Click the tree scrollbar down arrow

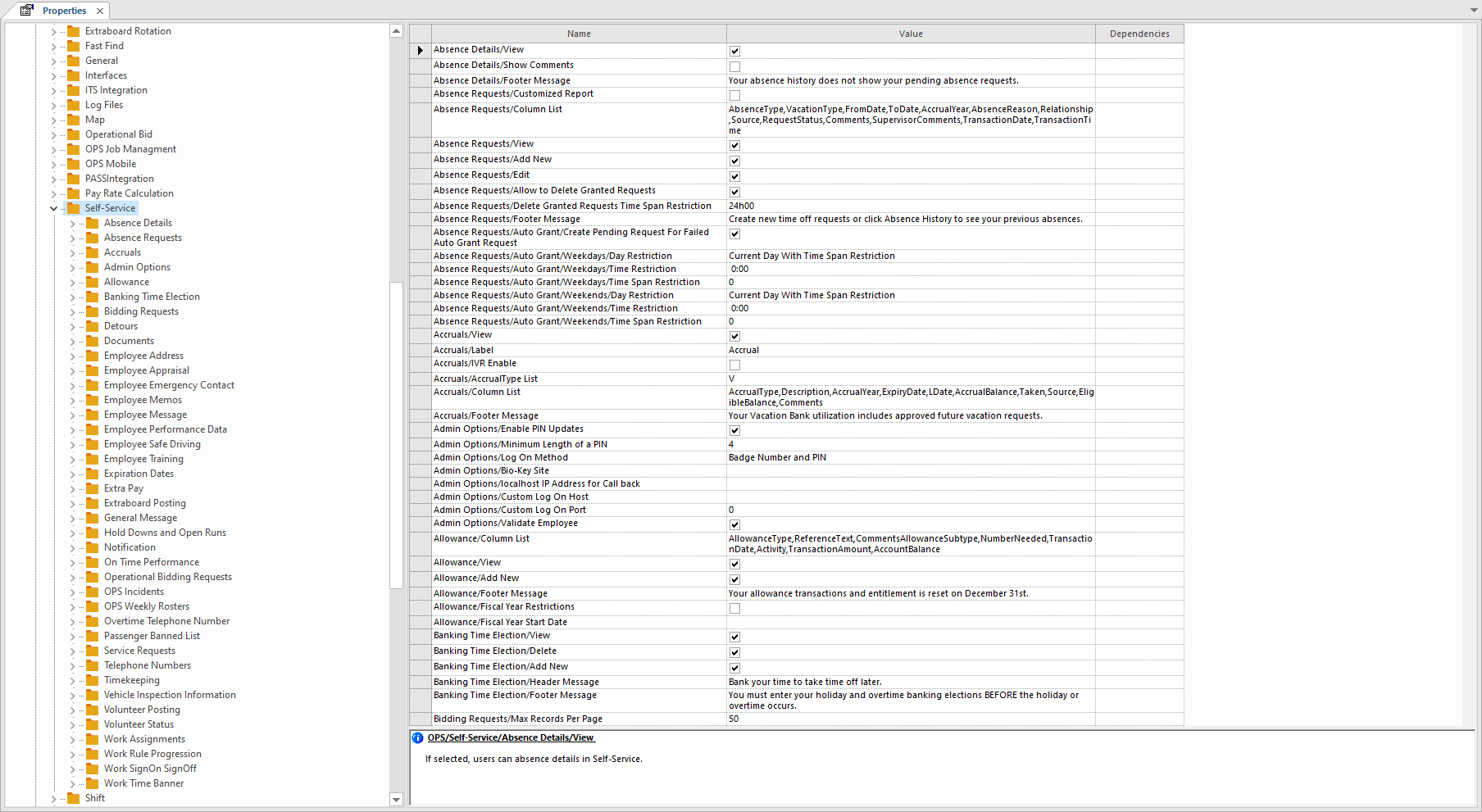click(x=396, y=800)
